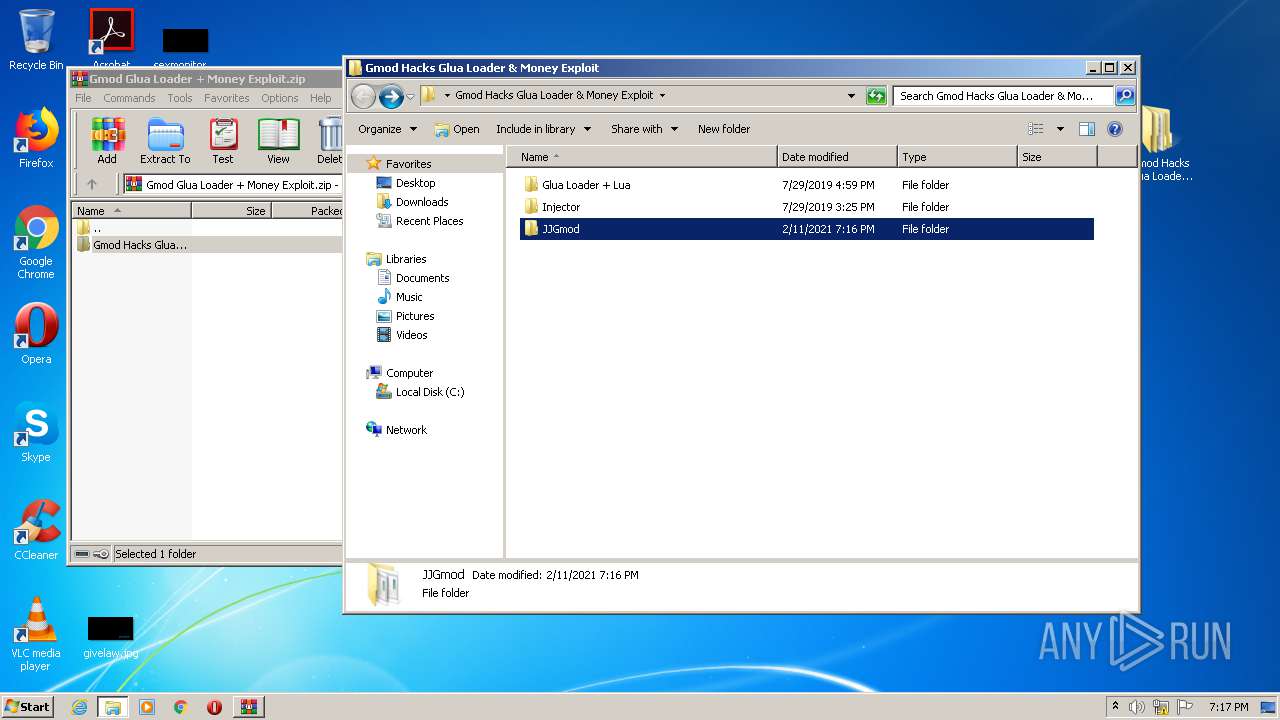Sort by the Type column header
The height and width of the screenshot is (720, 1280).
coord(957,157)
